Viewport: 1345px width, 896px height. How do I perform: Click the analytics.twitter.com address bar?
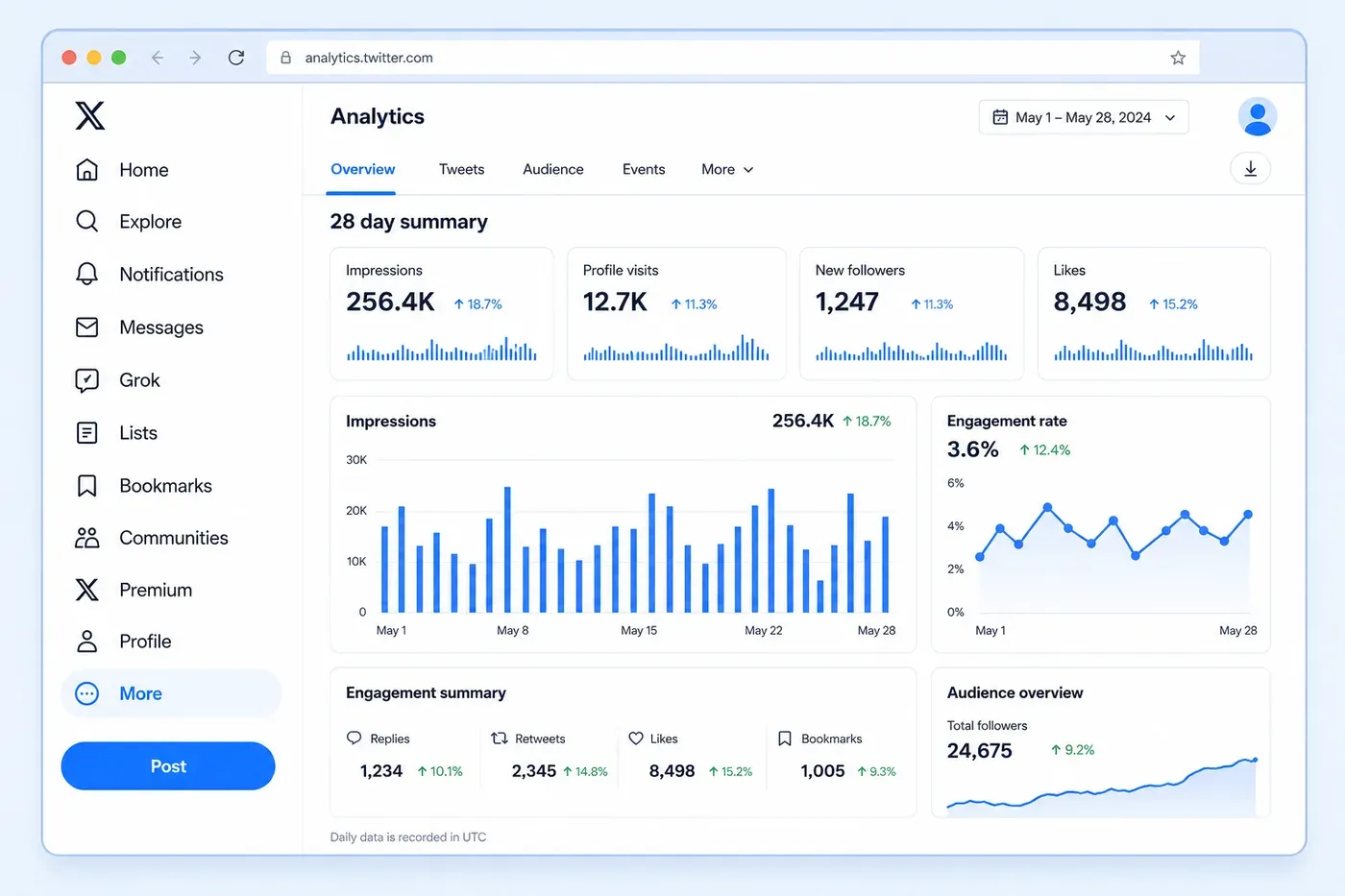click(732, 58)
